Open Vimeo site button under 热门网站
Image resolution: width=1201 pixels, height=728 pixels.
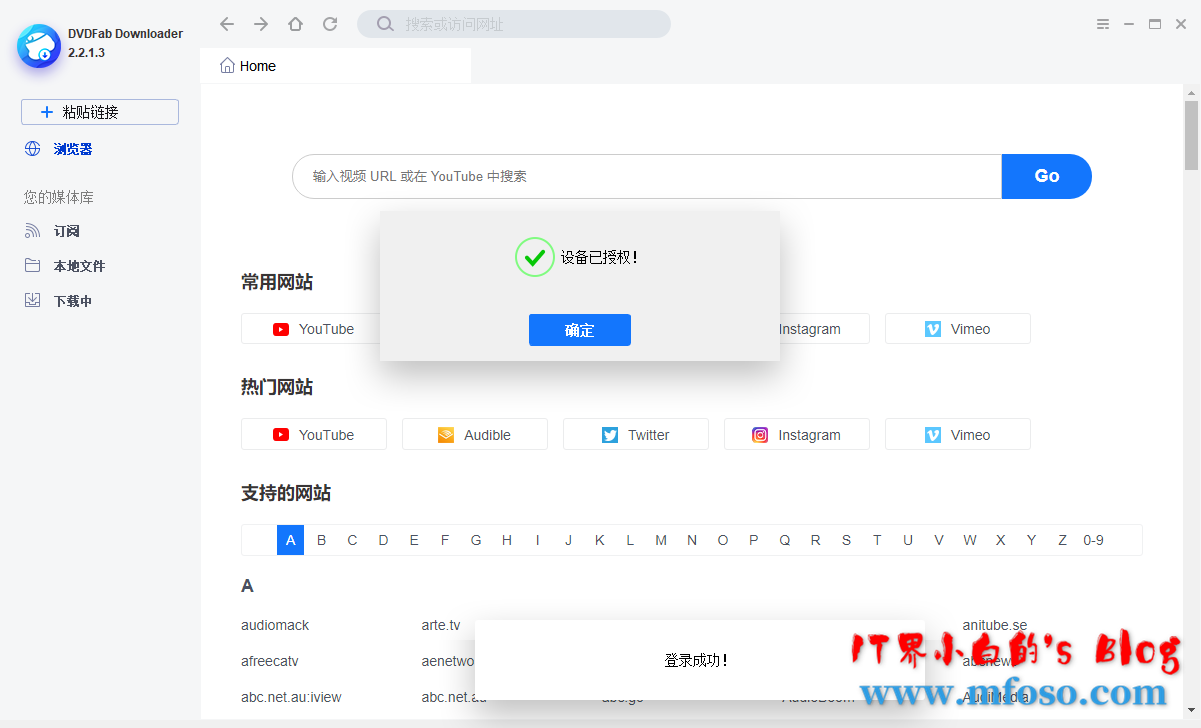click(x=958, y=435)
